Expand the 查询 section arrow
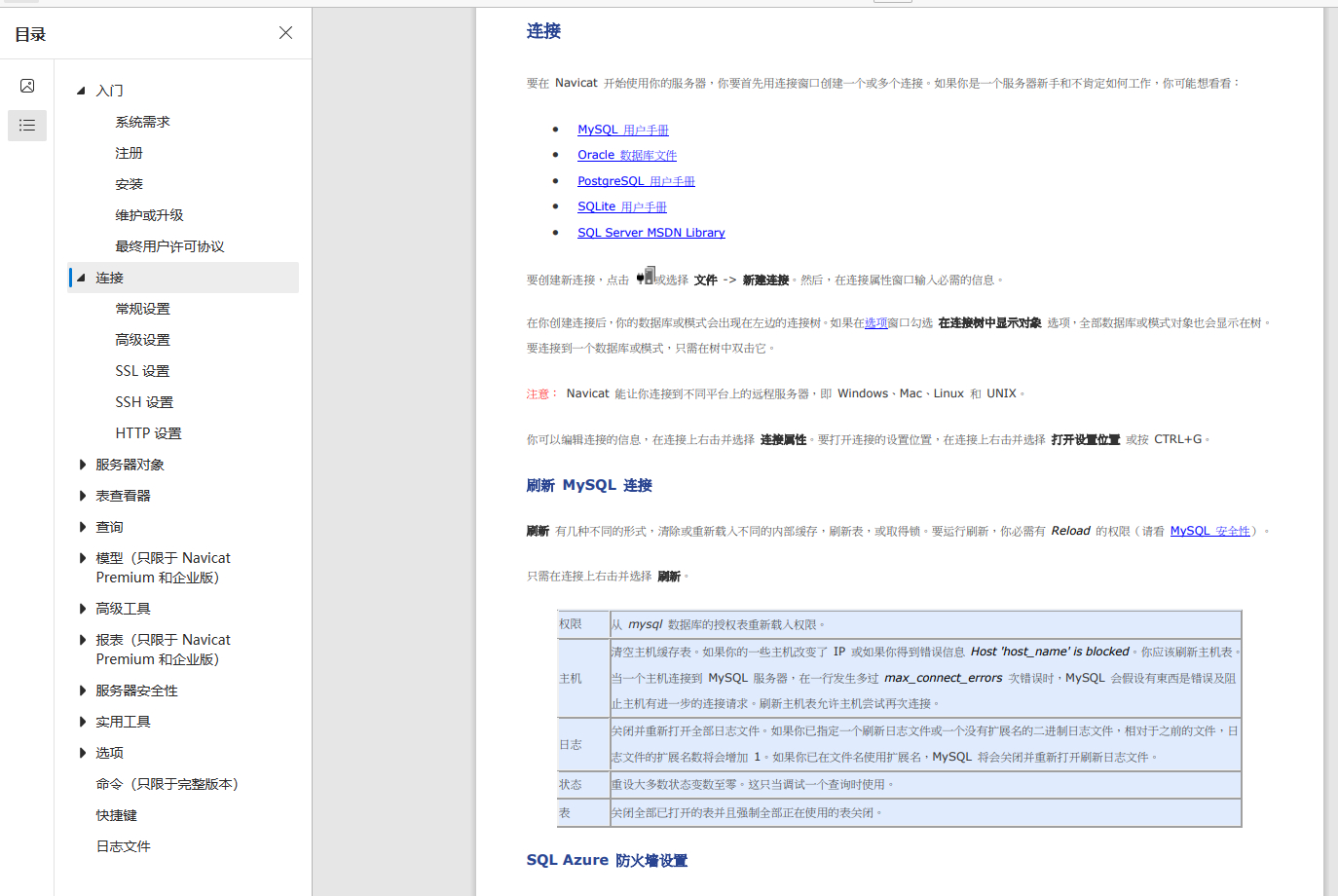Viewport: 1338px width, 896px height. tap(82, 527)
